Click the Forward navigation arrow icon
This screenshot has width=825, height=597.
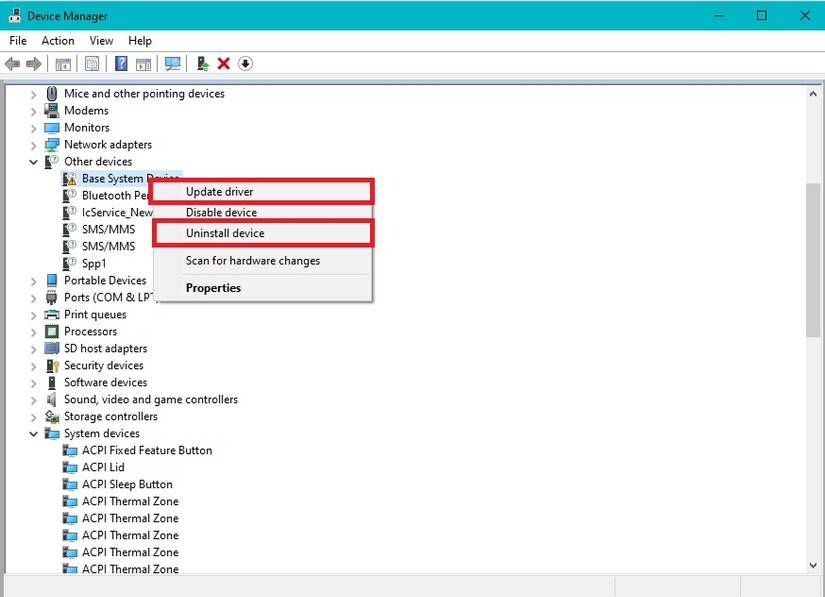click(33, 63)
